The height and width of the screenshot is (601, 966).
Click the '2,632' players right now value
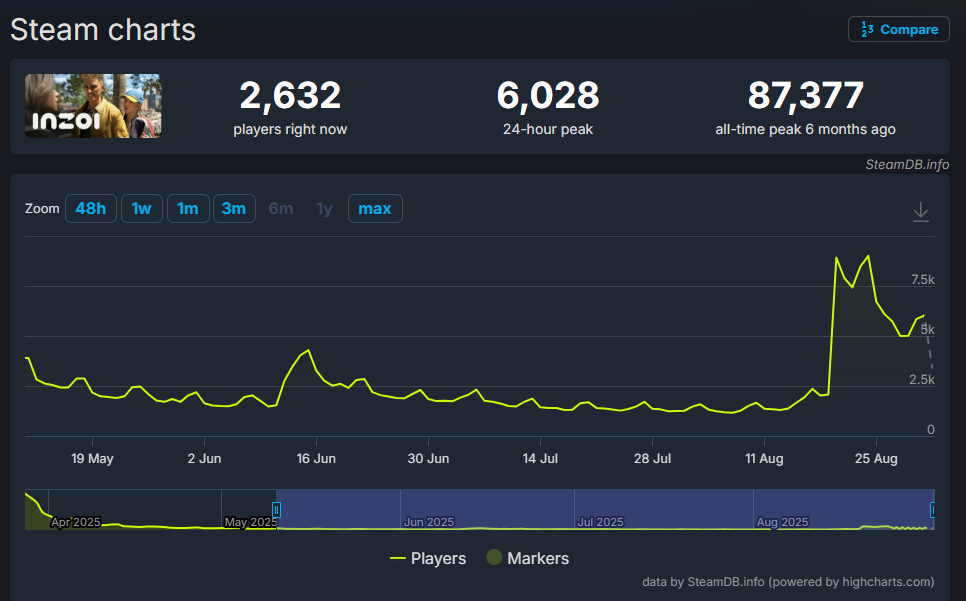[x=290, y=95]
